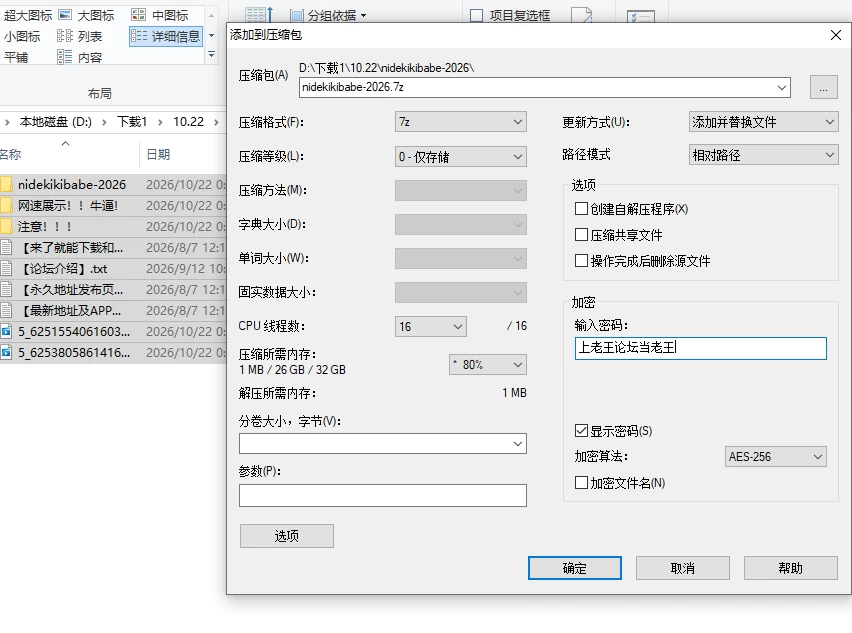Tick 操作完成后删除源文件 checkbox

point(581,261)
